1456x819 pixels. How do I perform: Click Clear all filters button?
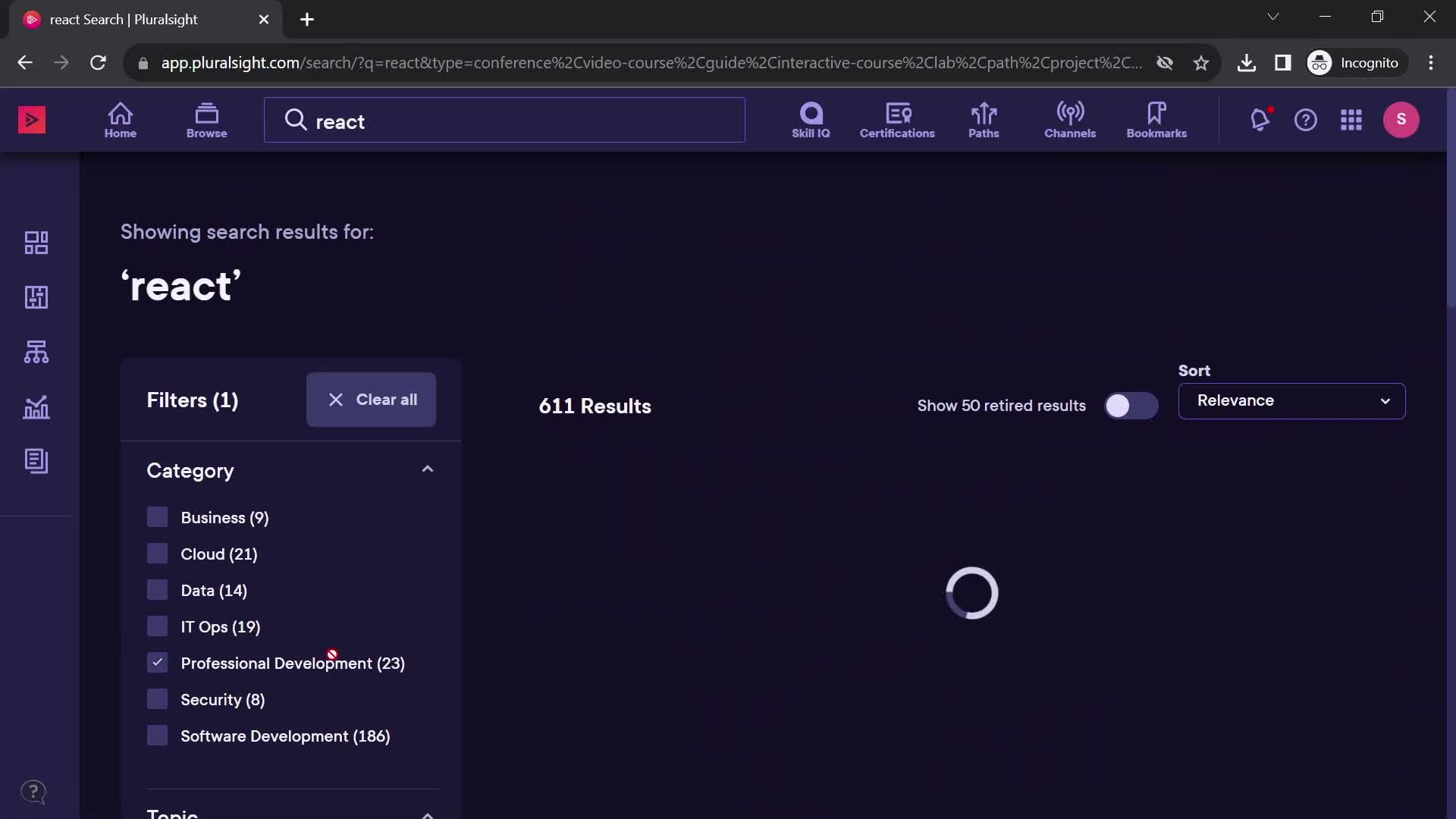(x=371, y=399)
